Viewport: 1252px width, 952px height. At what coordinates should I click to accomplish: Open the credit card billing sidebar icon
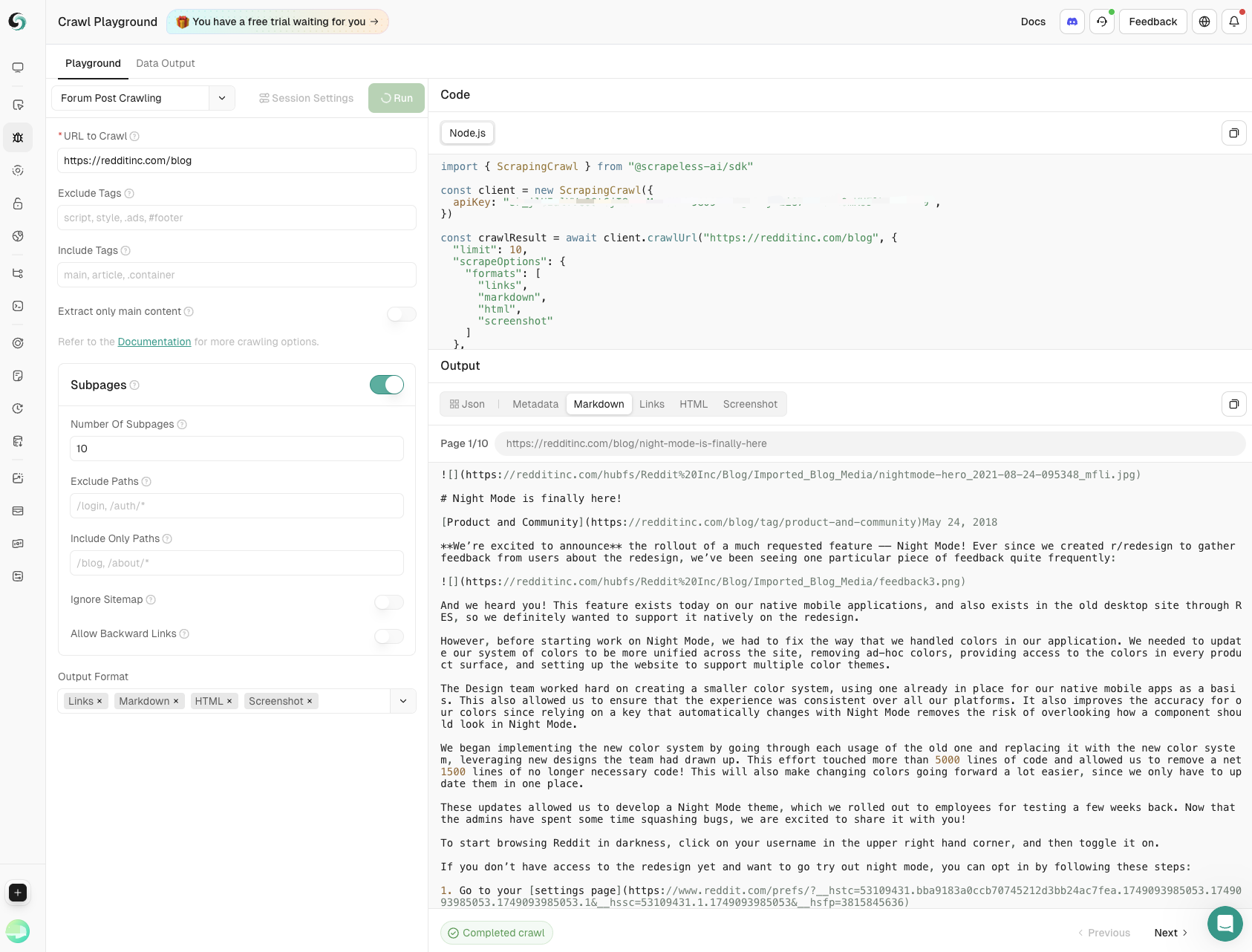(18, 511)
